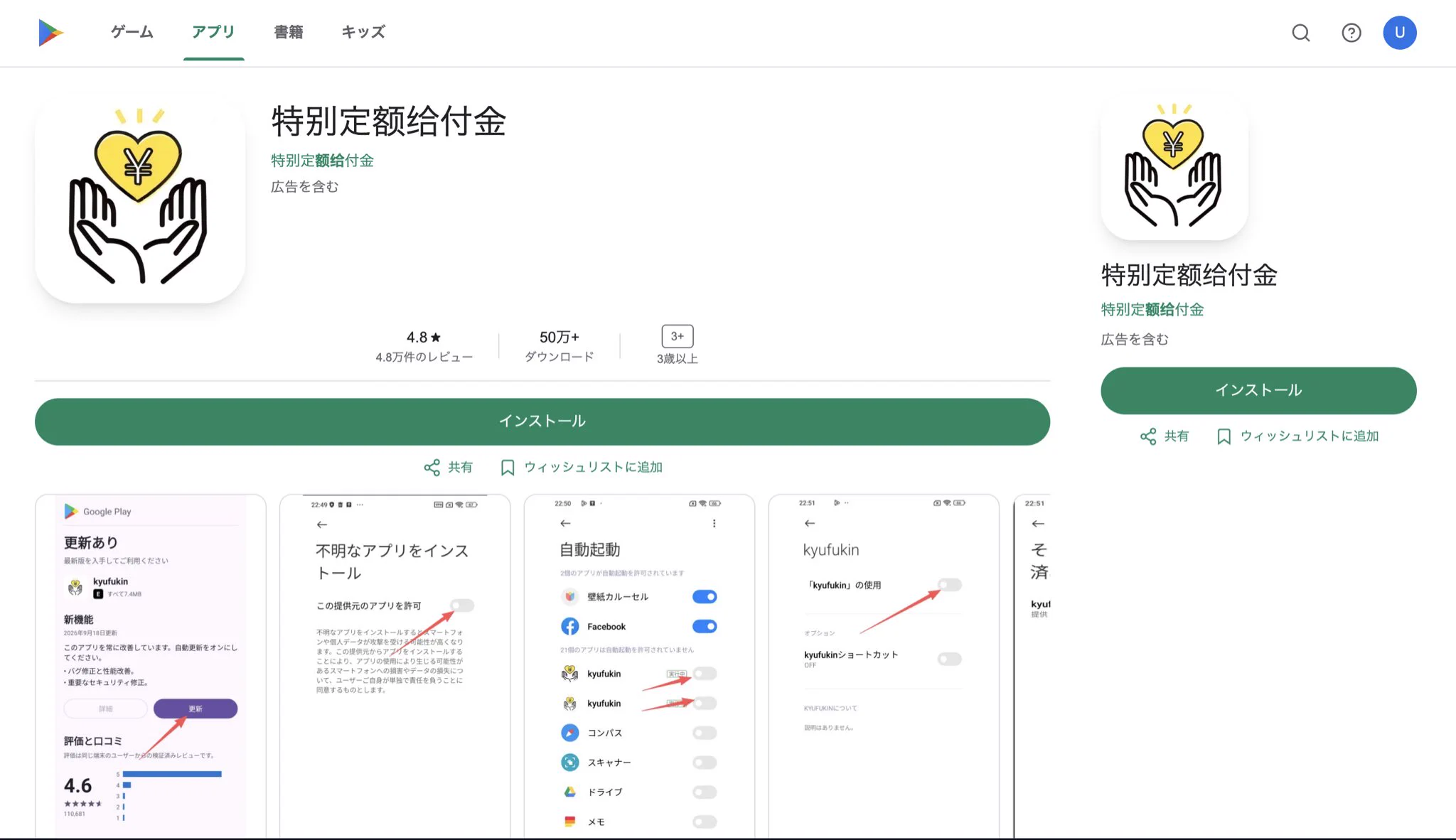Click the large app icon beside the title

point(140,198)
